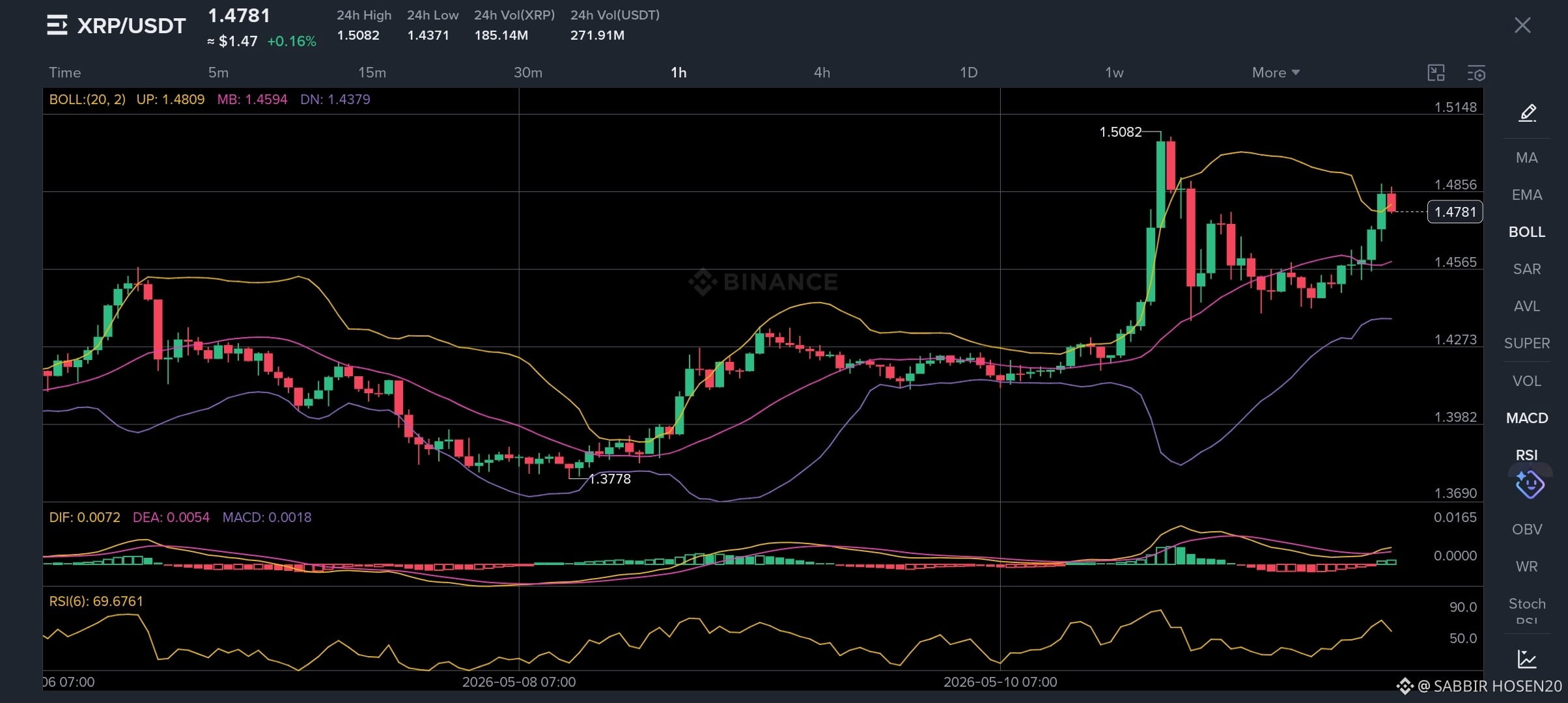Close the chart view with X
Image resolution: width=1568 pixels, height=703 pixels.
click(1522, 25)
